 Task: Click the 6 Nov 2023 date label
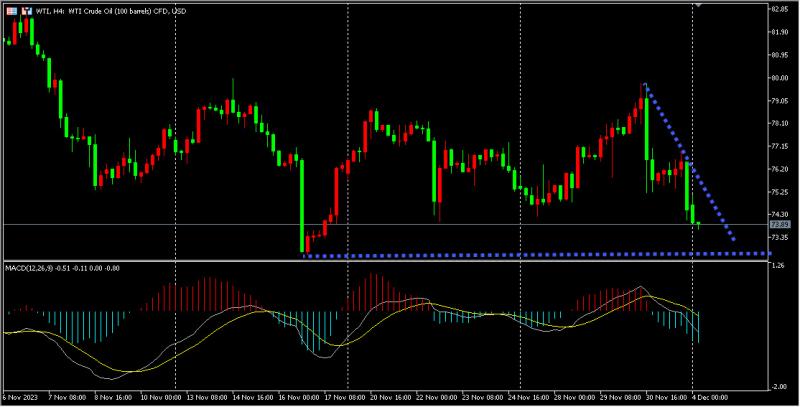click(18, 397)
